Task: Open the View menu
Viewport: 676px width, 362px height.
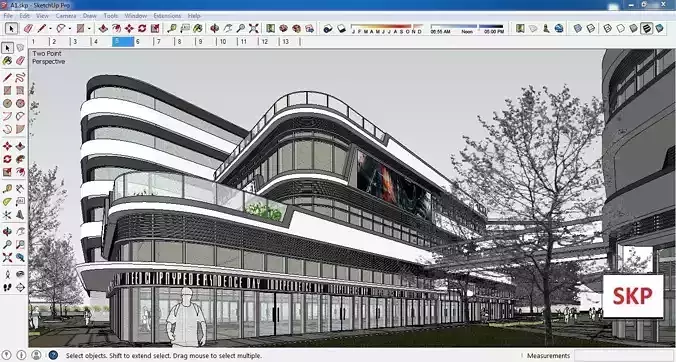Action: pyautogui.click(x=42, y=16)
